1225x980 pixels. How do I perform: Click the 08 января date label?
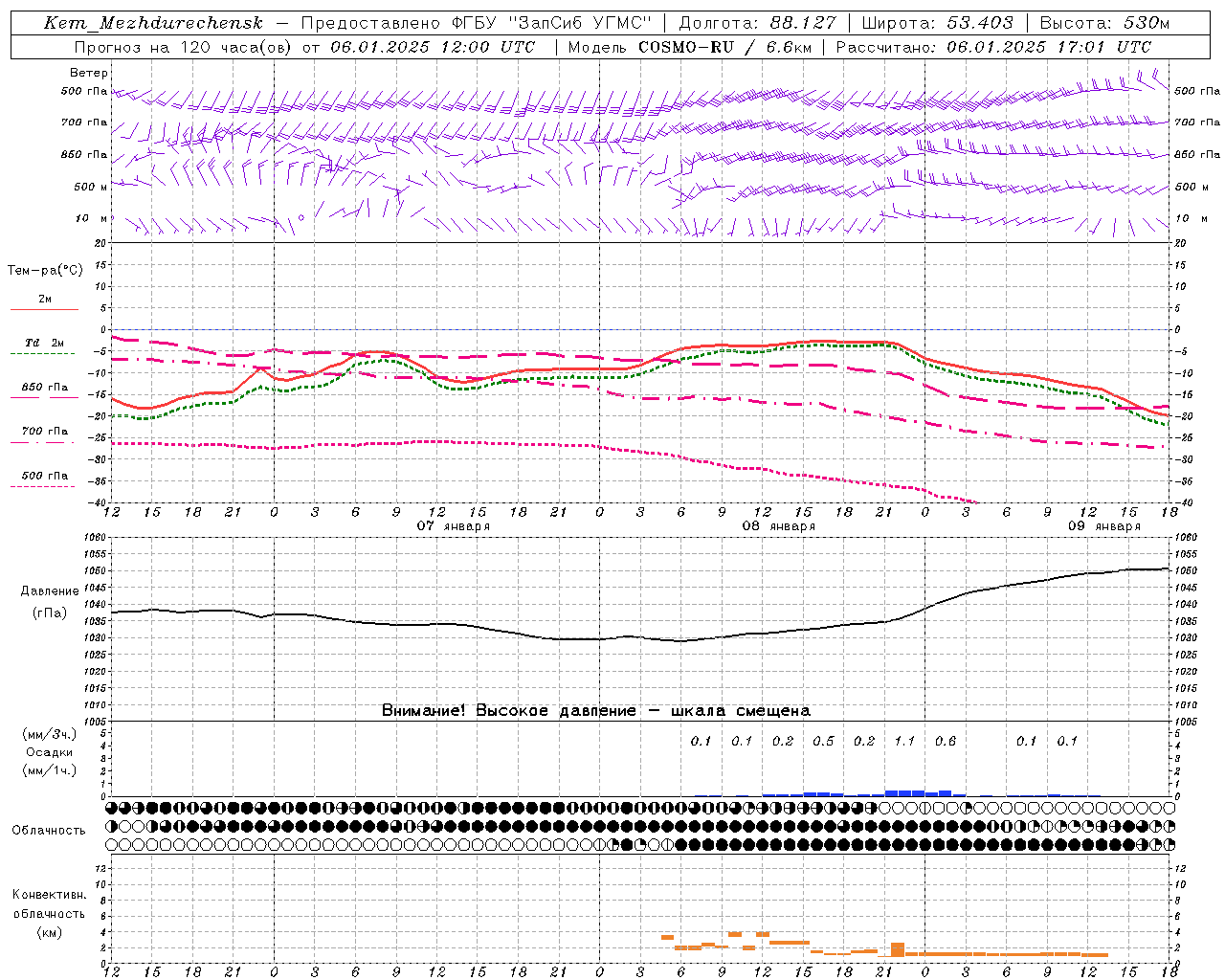[x=779, y=525]
